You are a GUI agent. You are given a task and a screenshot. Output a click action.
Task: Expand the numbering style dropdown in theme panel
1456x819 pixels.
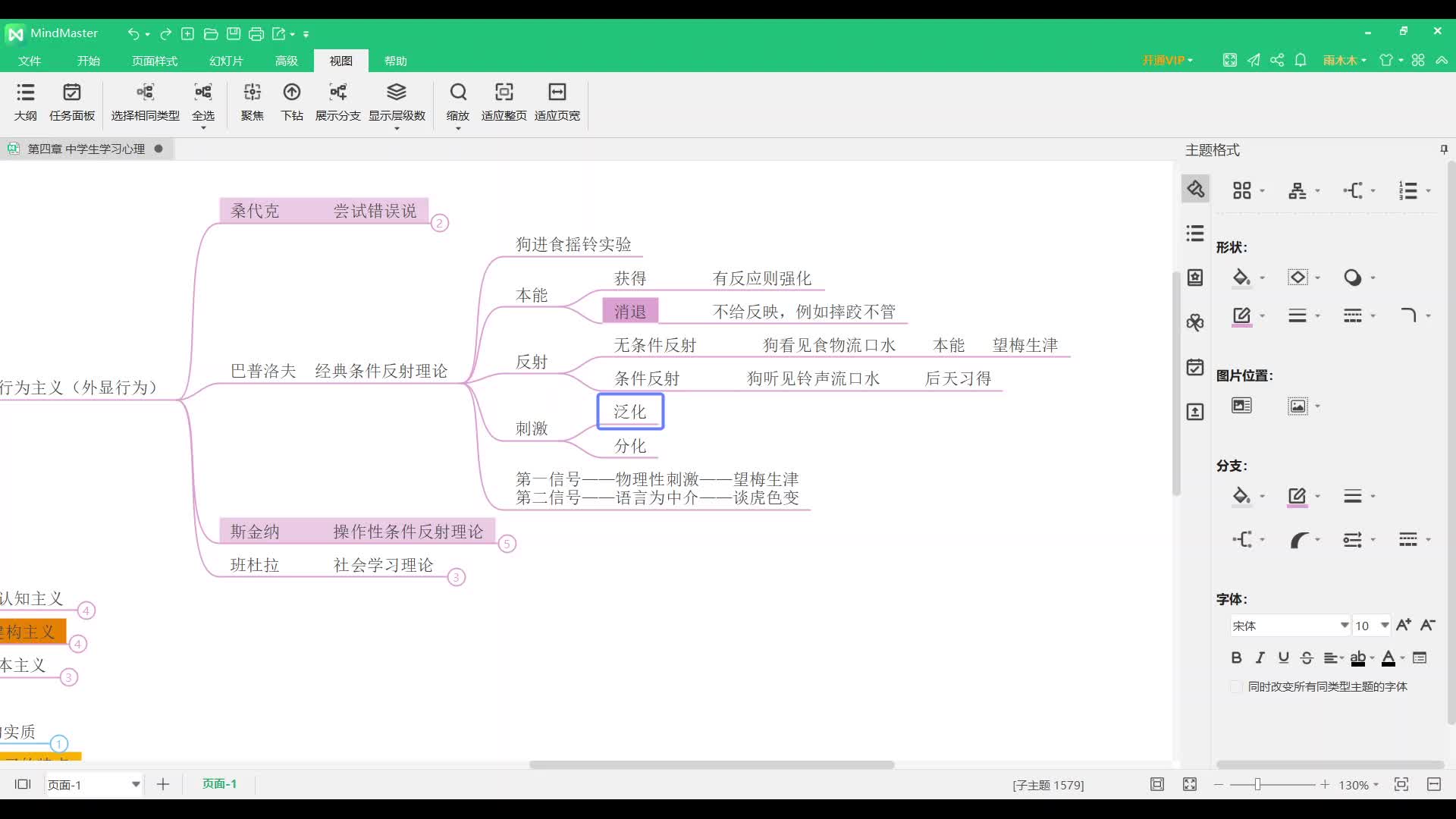pyautogui.click(x=1424, y=190)
